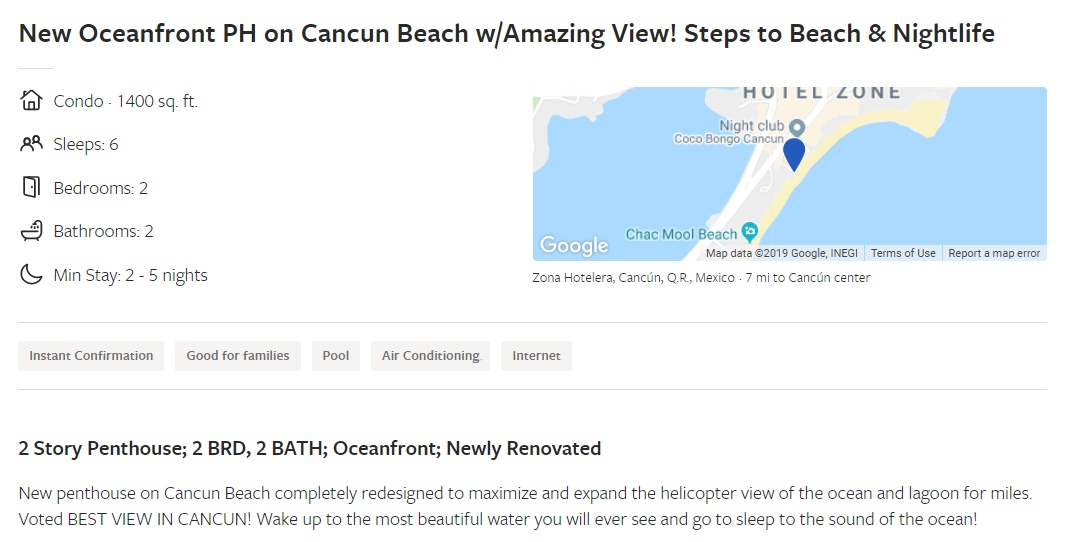
Task: Open the Terms of Use link
Action: 903,253
